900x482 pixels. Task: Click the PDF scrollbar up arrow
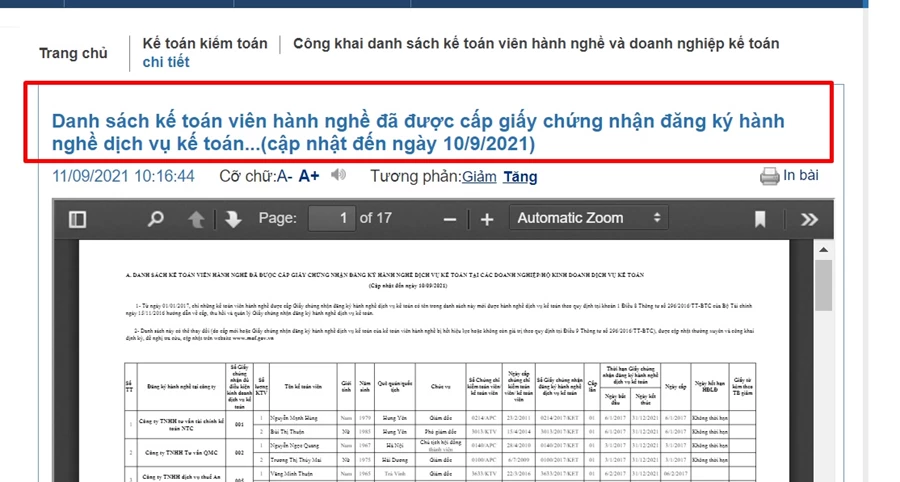point(824,249)
